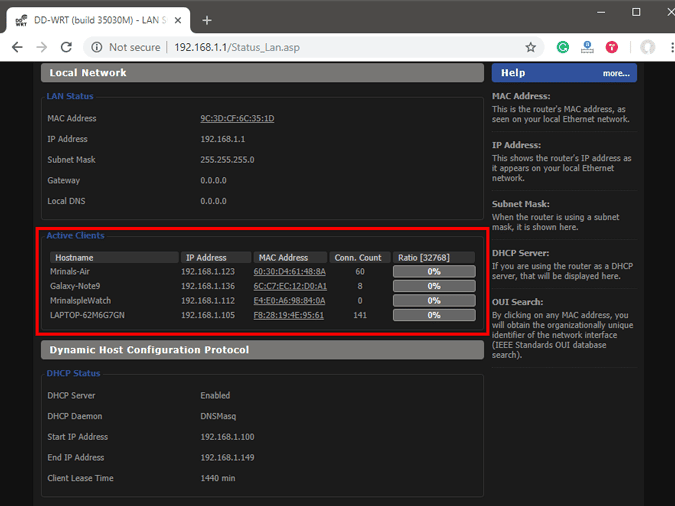Open a new tab with the plus button
The height and width of the screenshot is (506, 675).
(x=207, y=20)
